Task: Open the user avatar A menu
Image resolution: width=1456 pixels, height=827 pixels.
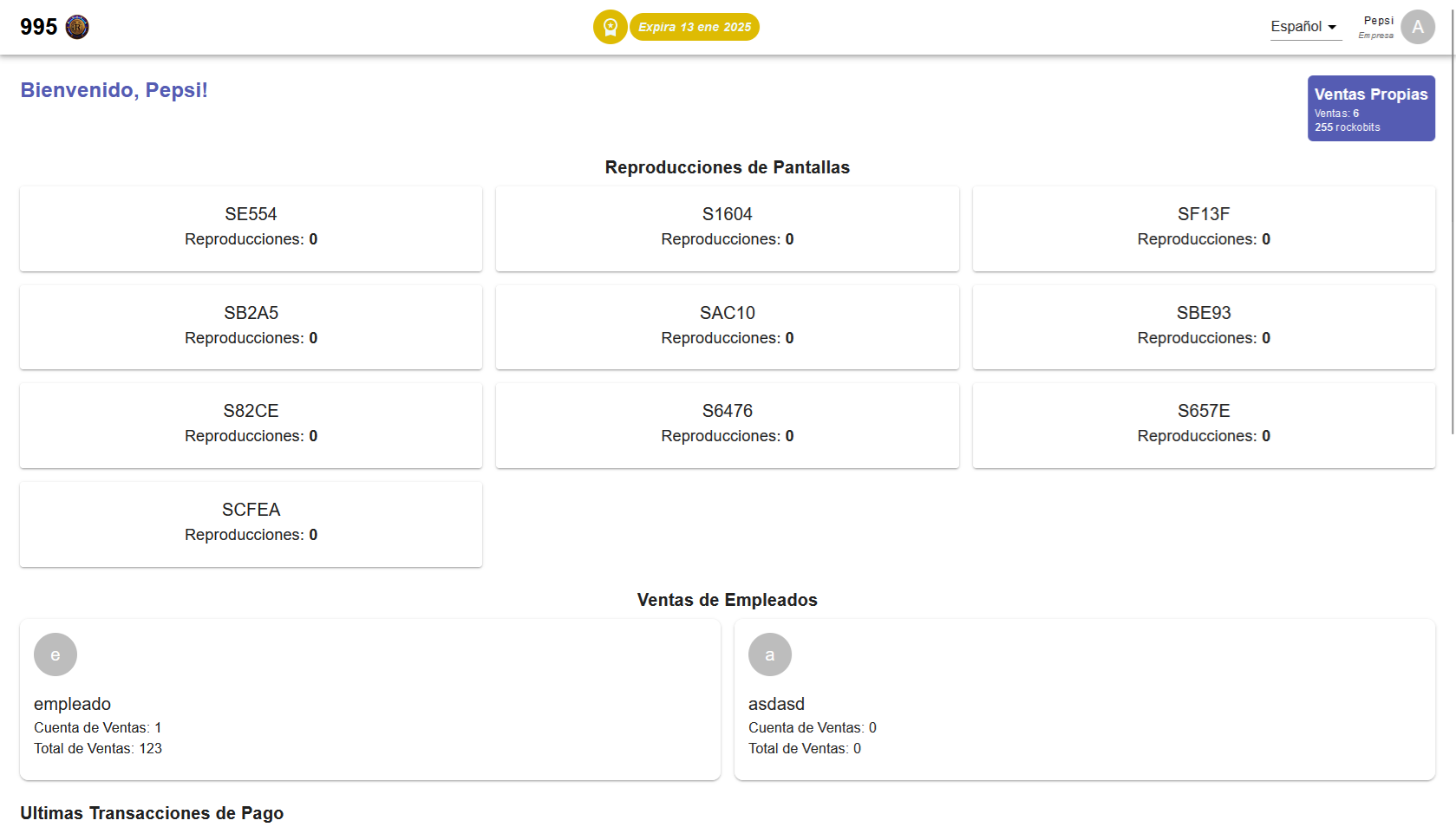Action: pyautogui.click(x=1417, y=27)
